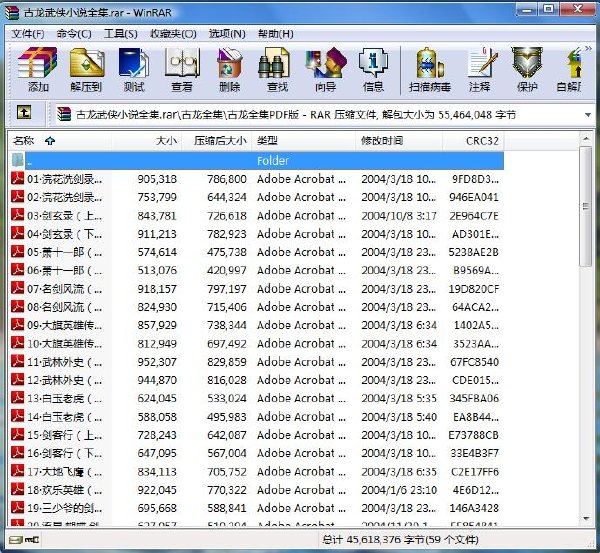The height and width of the screenshot is (553, 600).
Task: Click PDF icon of 09·大旗英雄传 file
Action: pyautogui.click(x=17, y=325)
